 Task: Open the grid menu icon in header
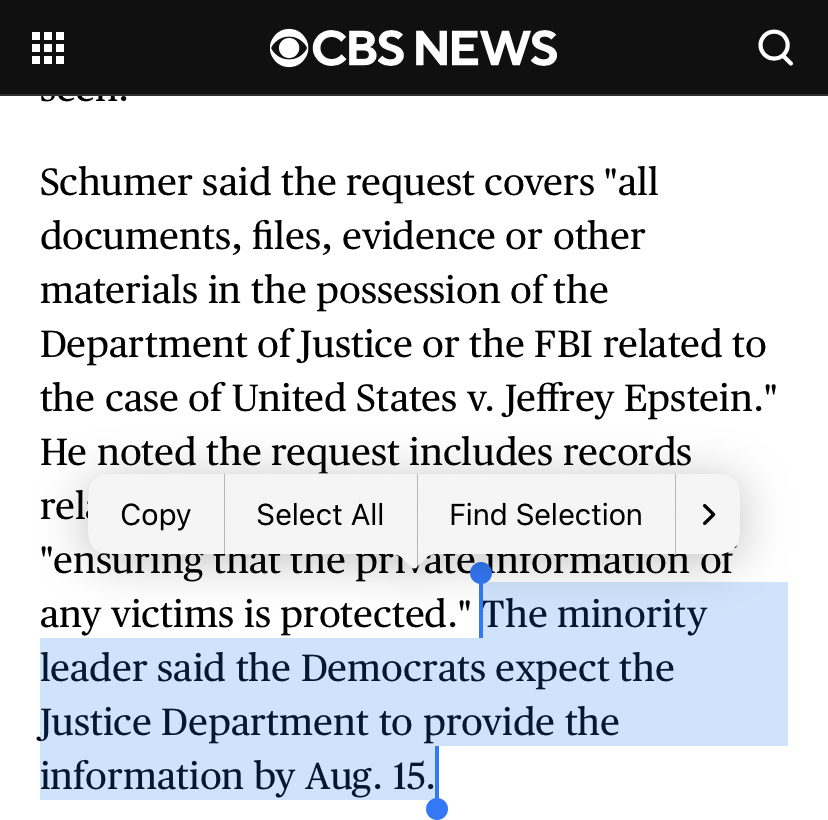(x=48, y=48)
